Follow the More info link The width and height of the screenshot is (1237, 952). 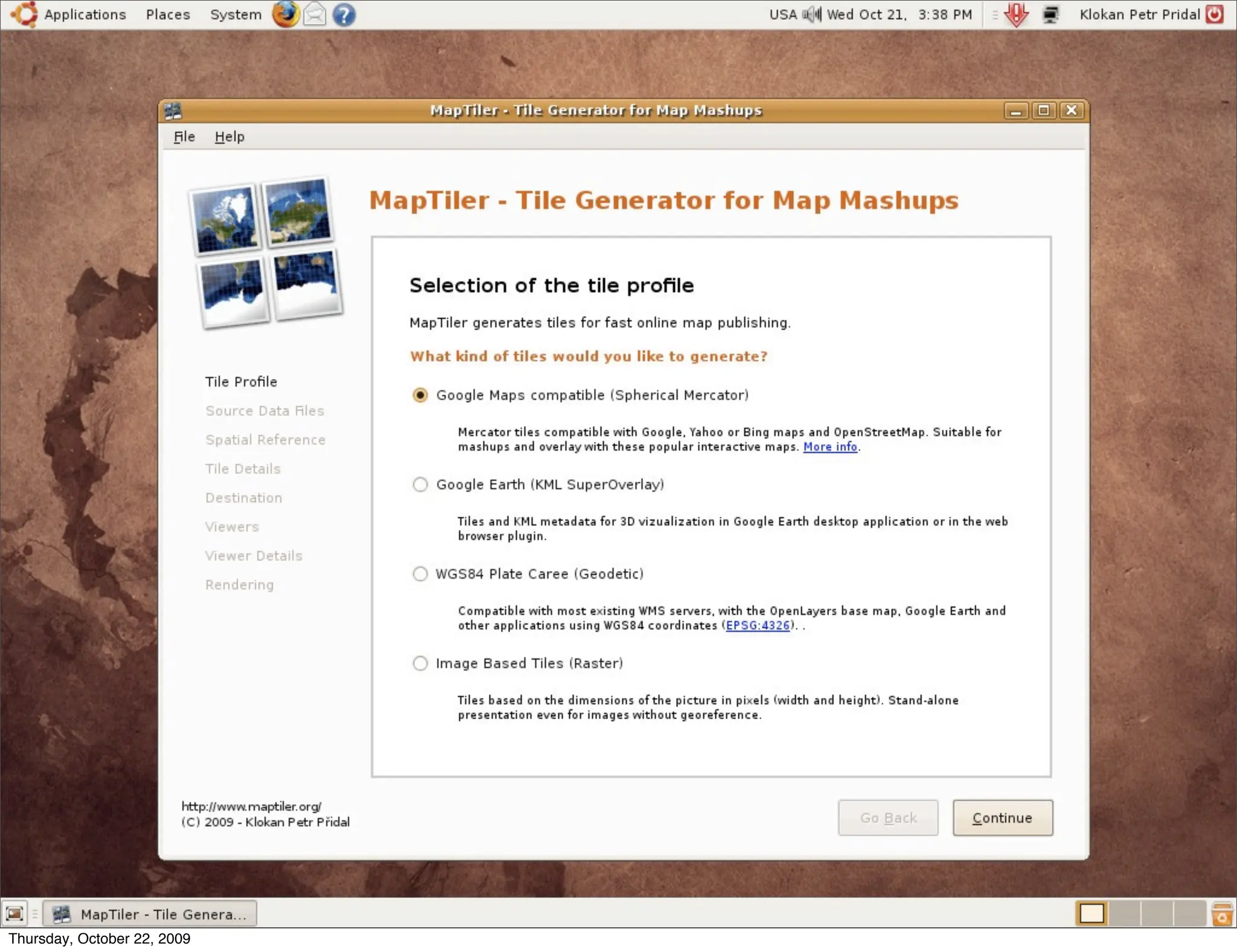(x=830, y=447)
